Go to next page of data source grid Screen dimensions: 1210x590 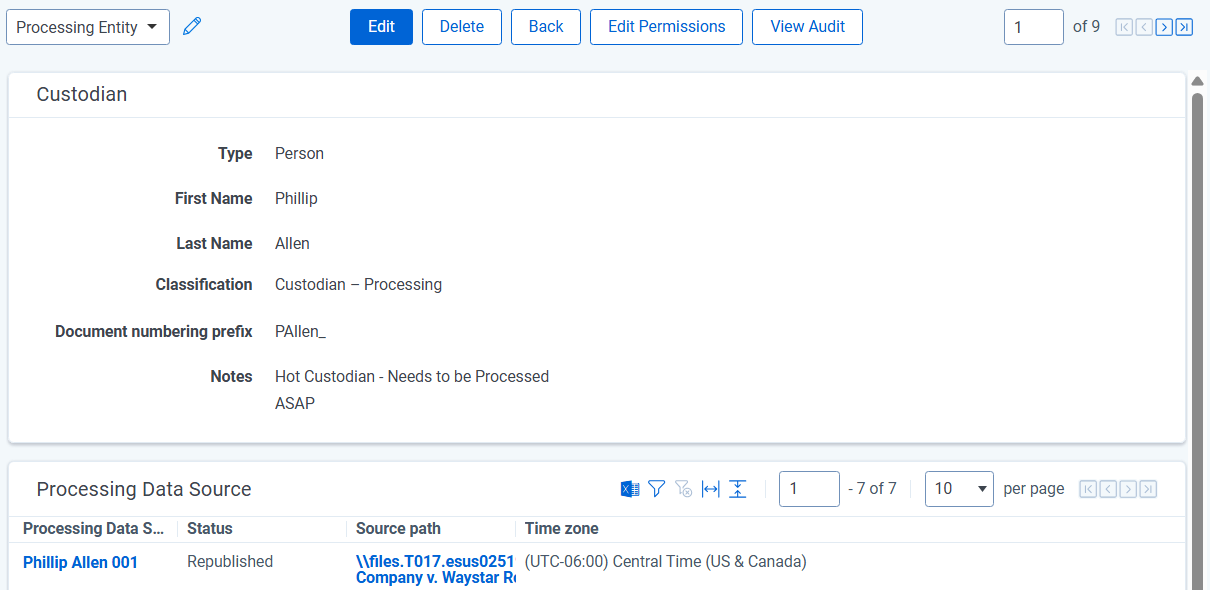pos(1128,489)
